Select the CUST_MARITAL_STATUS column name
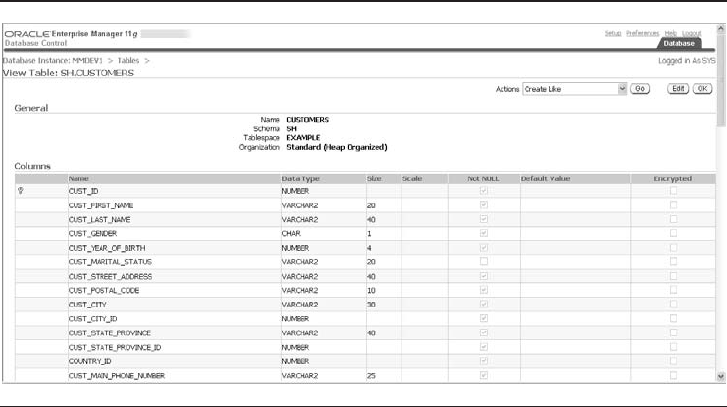The image size is (727, 407). click(110, 262)
